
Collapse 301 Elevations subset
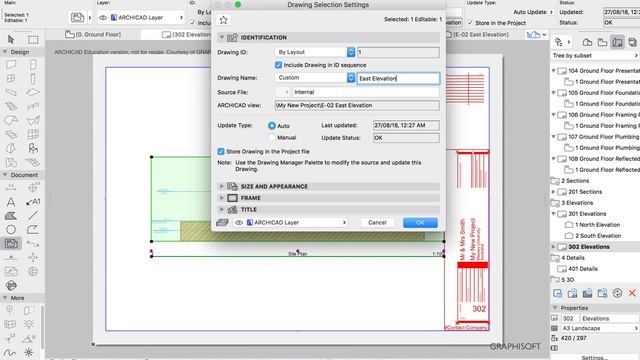tap(553, 213)
